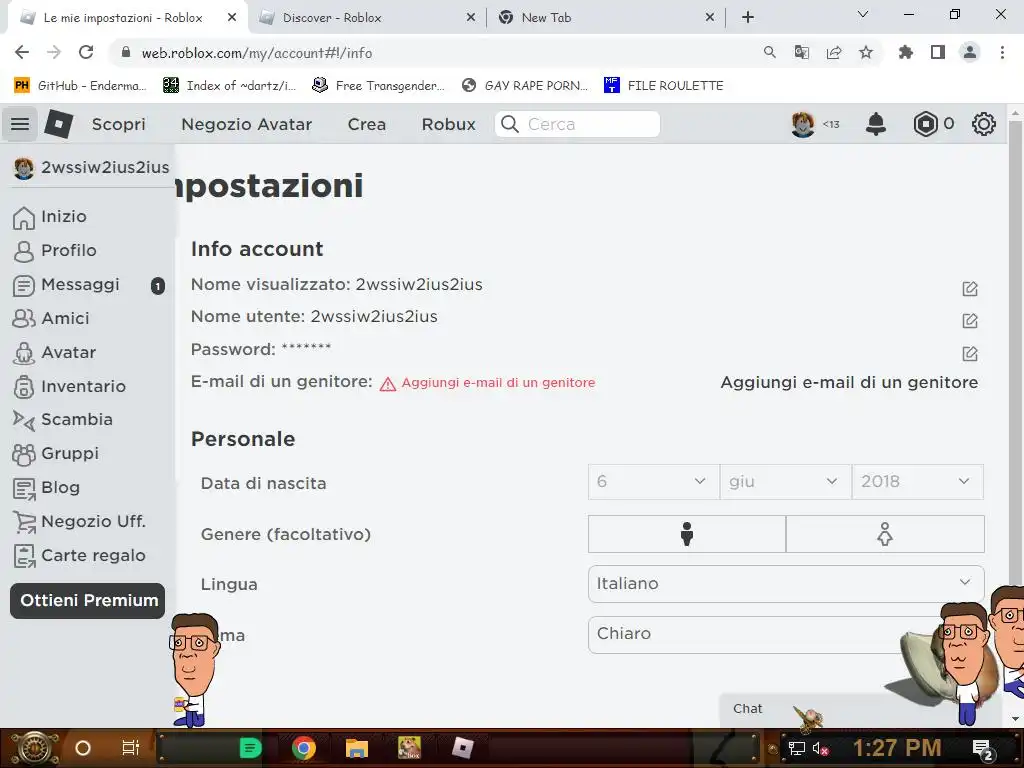
Task: Click the taskbar Cortana circle icon
Action: 83,748
